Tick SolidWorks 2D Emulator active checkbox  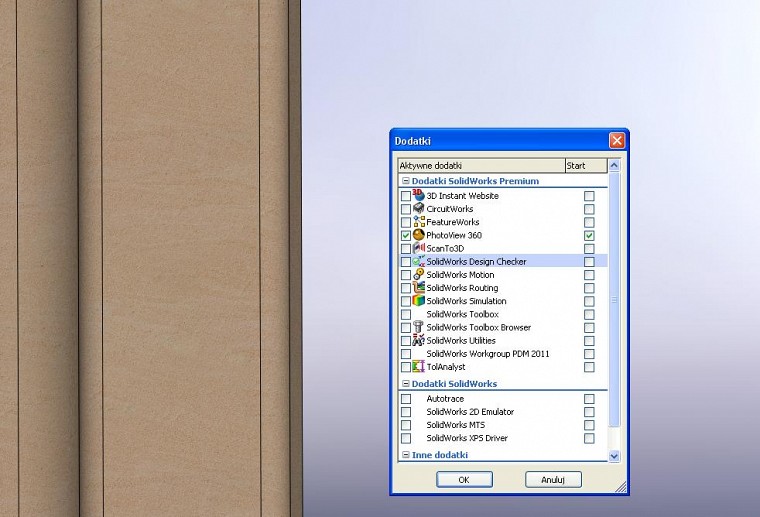point(406,412)
